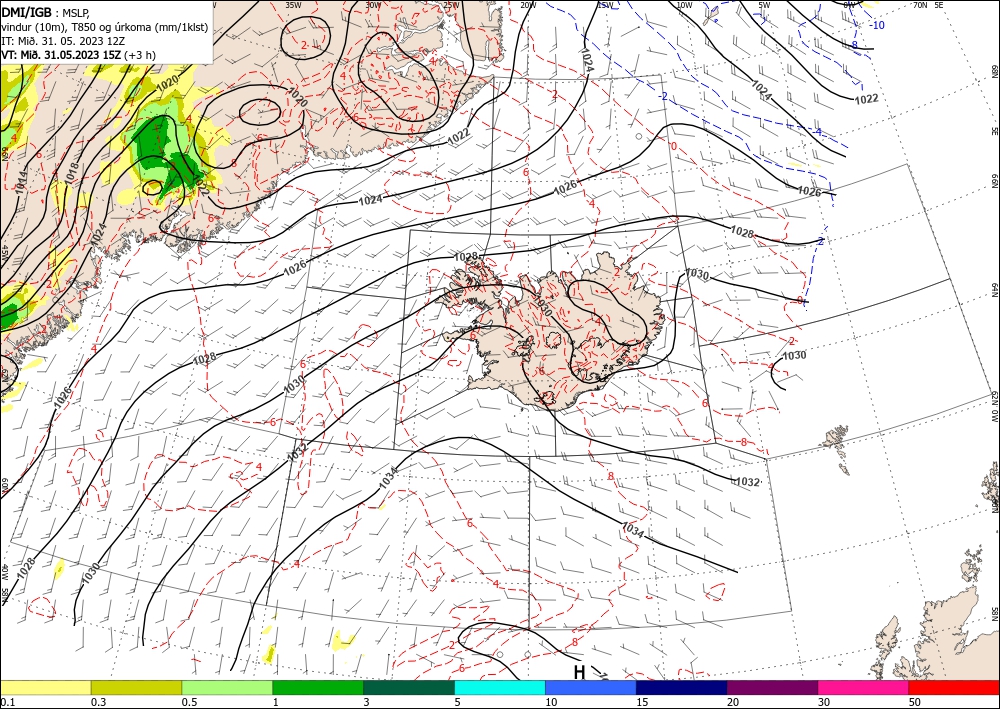This screenshot has width=1000, height=709.
Task: Click the olive 0.3–0.5 mm legend swatch
Action: point(136,687)
